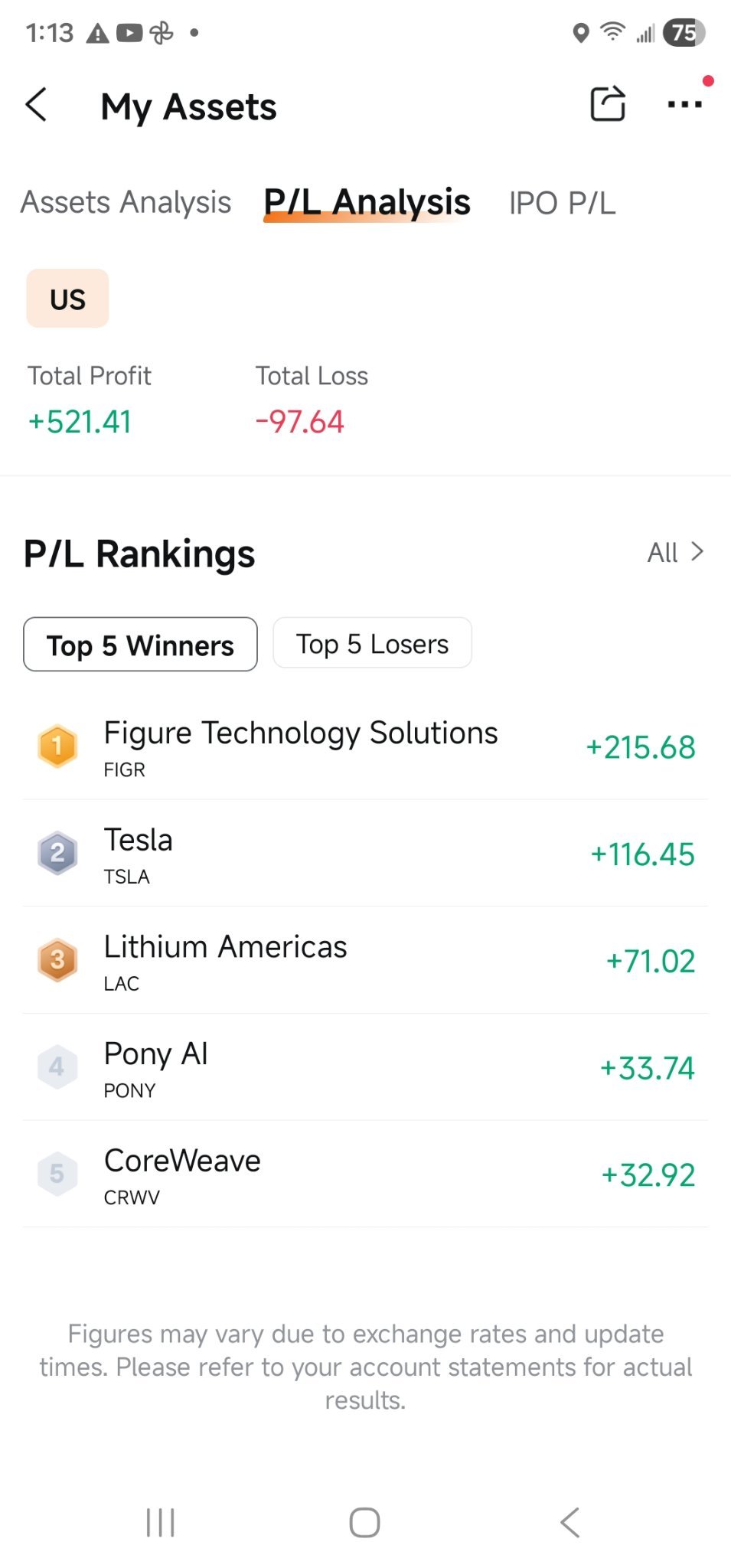Toggle to Top 5 Winners list

[x=140, y=645]
